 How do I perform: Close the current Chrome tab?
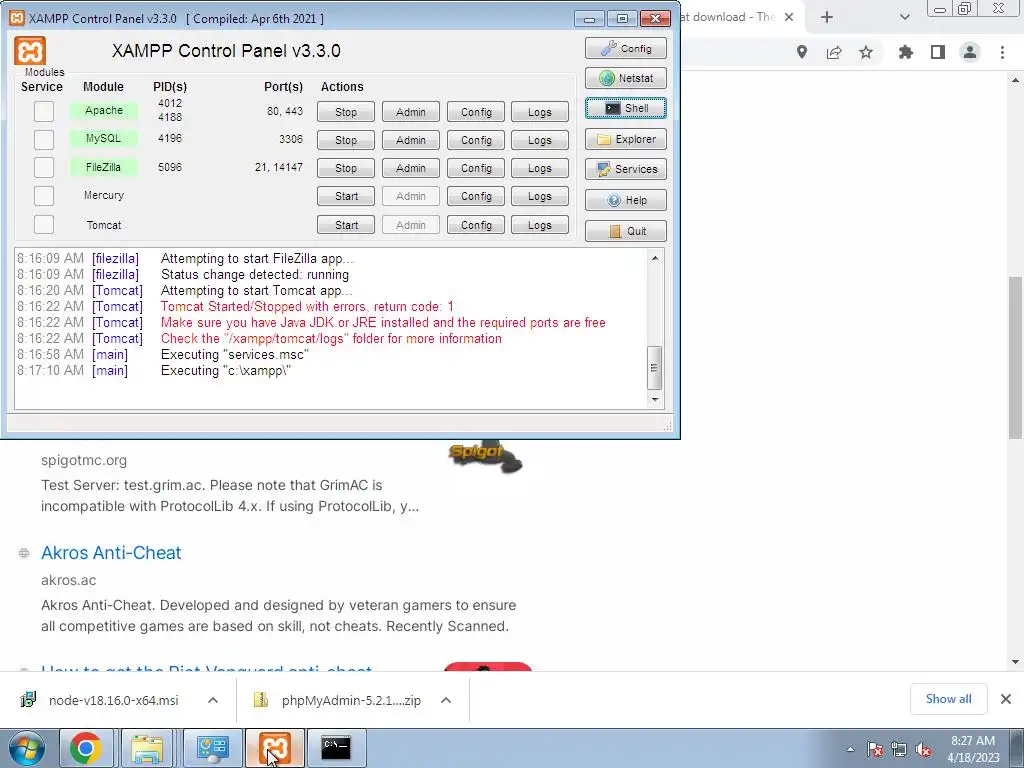tap(789, 17)
